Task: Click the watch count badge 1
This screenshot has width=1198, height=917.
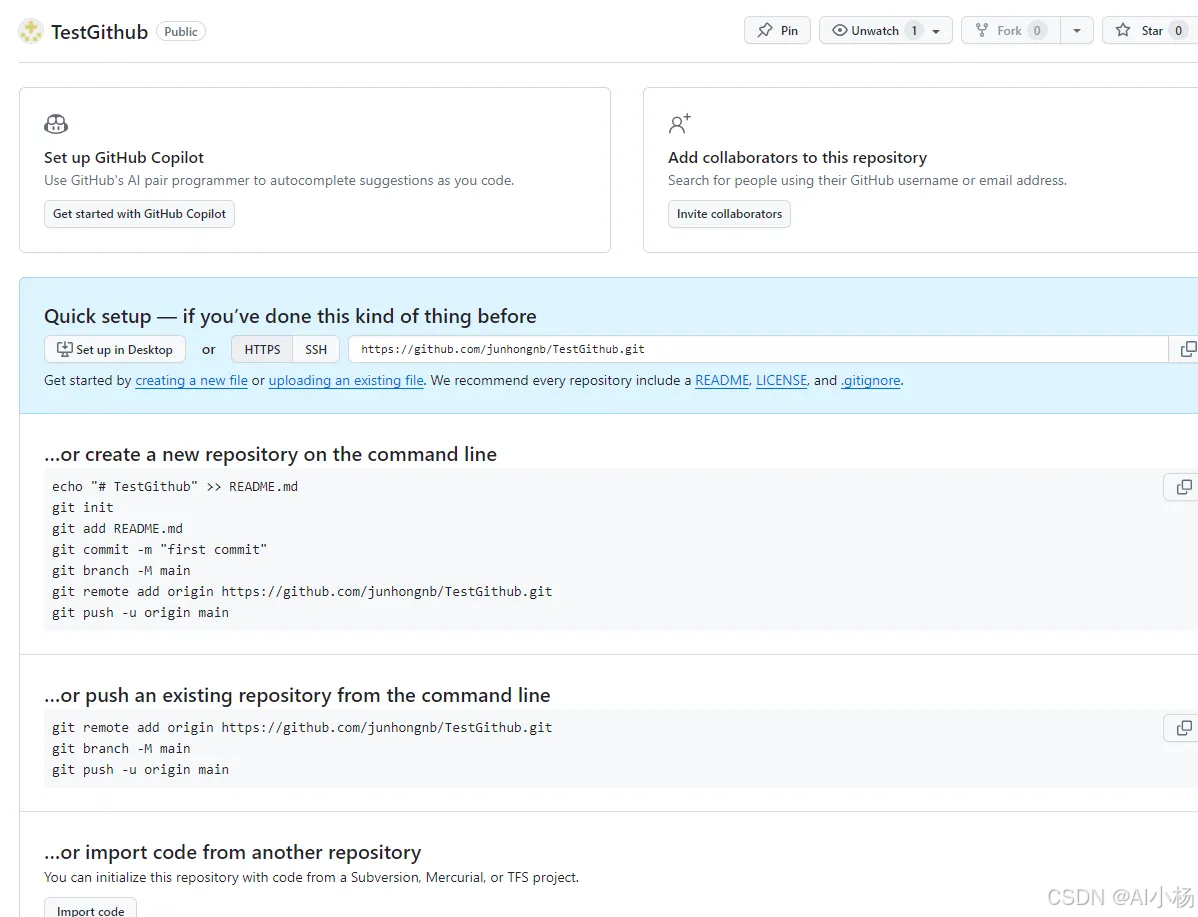Action: 914,31
